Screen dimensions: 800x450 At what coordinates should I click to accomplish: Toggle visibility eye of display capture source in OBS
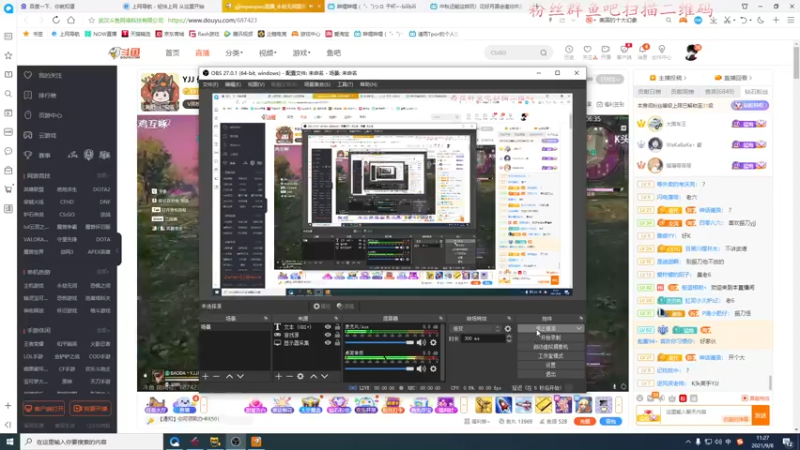point(328,343)
